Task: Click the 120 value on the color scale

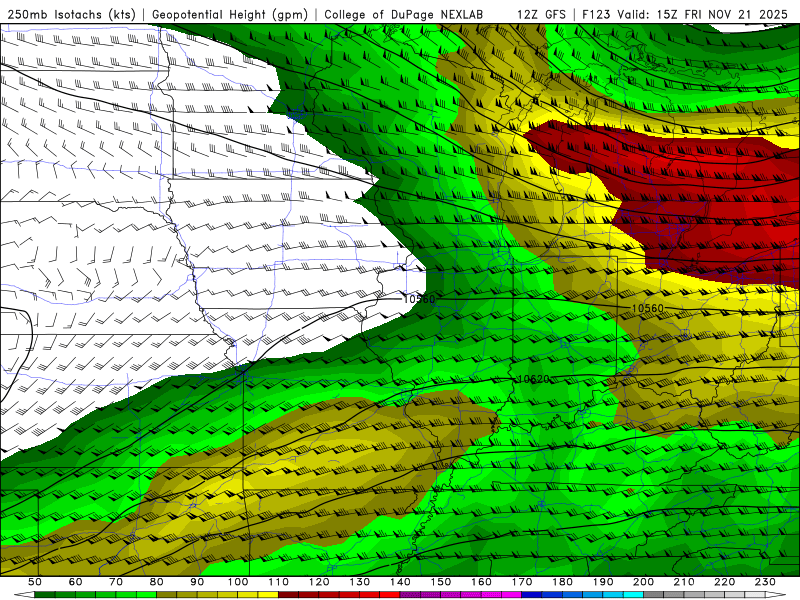Action: [319, 582]
